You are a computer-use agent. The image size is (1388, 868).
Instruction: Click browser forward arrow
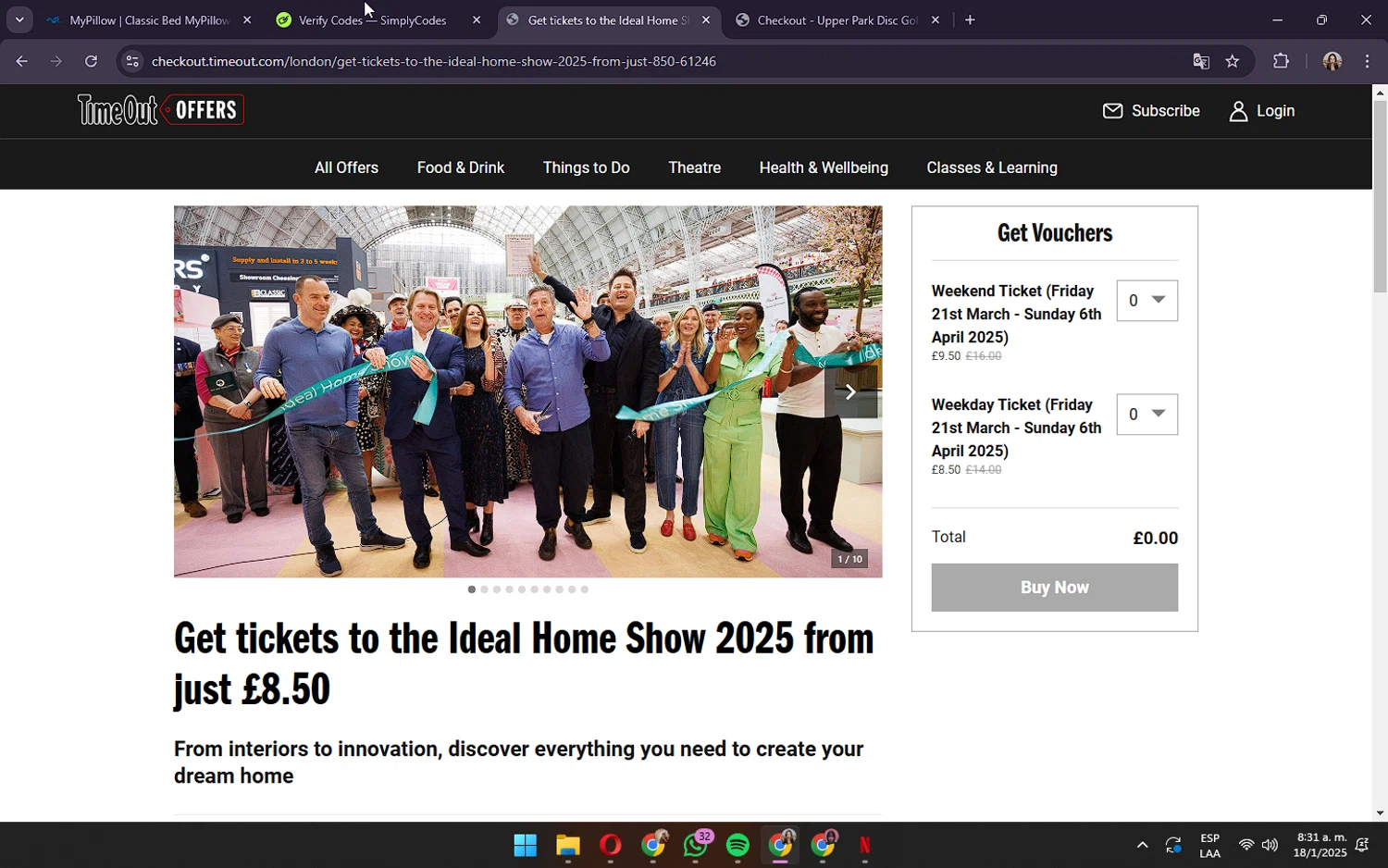coord(56,61)
